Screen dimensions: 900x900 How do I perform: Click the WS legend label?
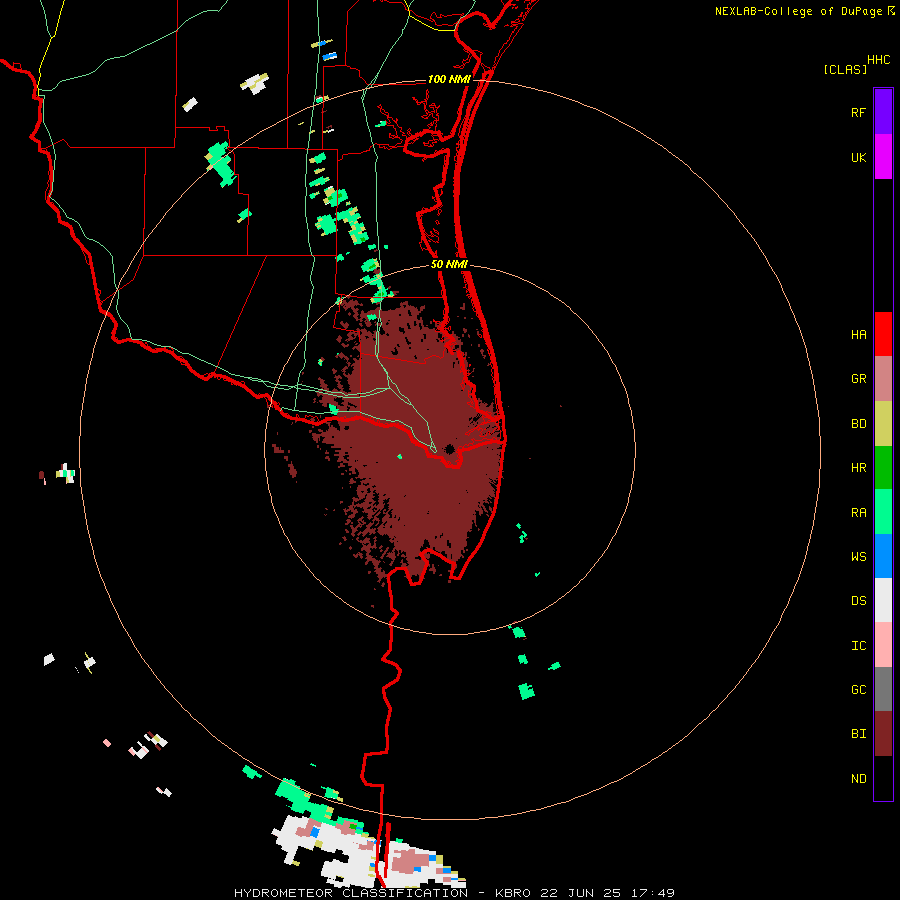pyautogui.click(x=858, y=557)
